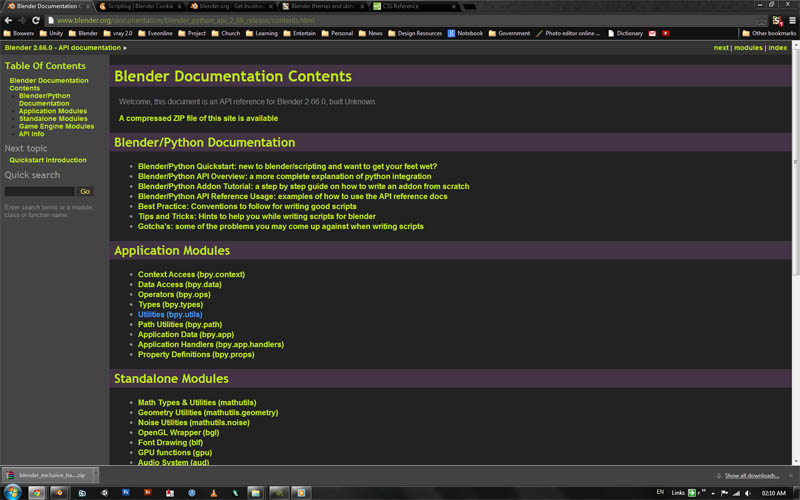The height and width of the screenshot is (500, 800).
Task: Click Blender 2.66.0 API documentation breadcrumb
Action: point(63,47)
